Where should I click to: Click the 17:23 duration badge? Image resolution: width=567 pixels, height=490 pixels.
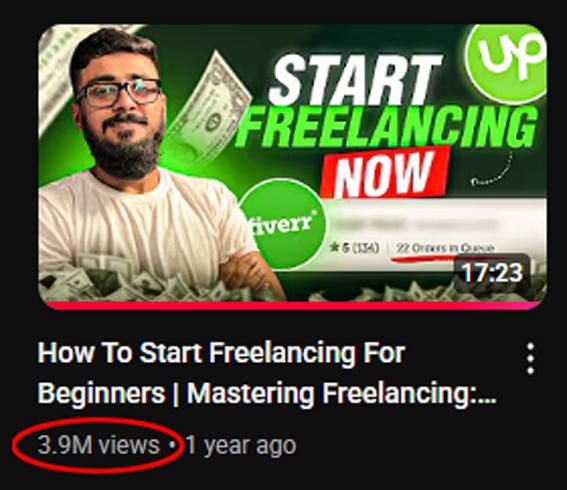[x=492, y=273]
